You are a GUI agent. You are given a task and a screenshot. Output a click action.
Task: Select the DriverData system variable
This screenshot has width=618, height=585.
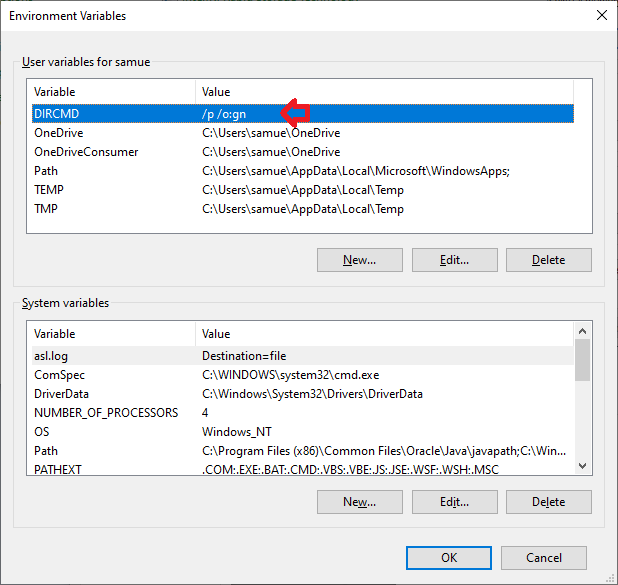(302, 393)
